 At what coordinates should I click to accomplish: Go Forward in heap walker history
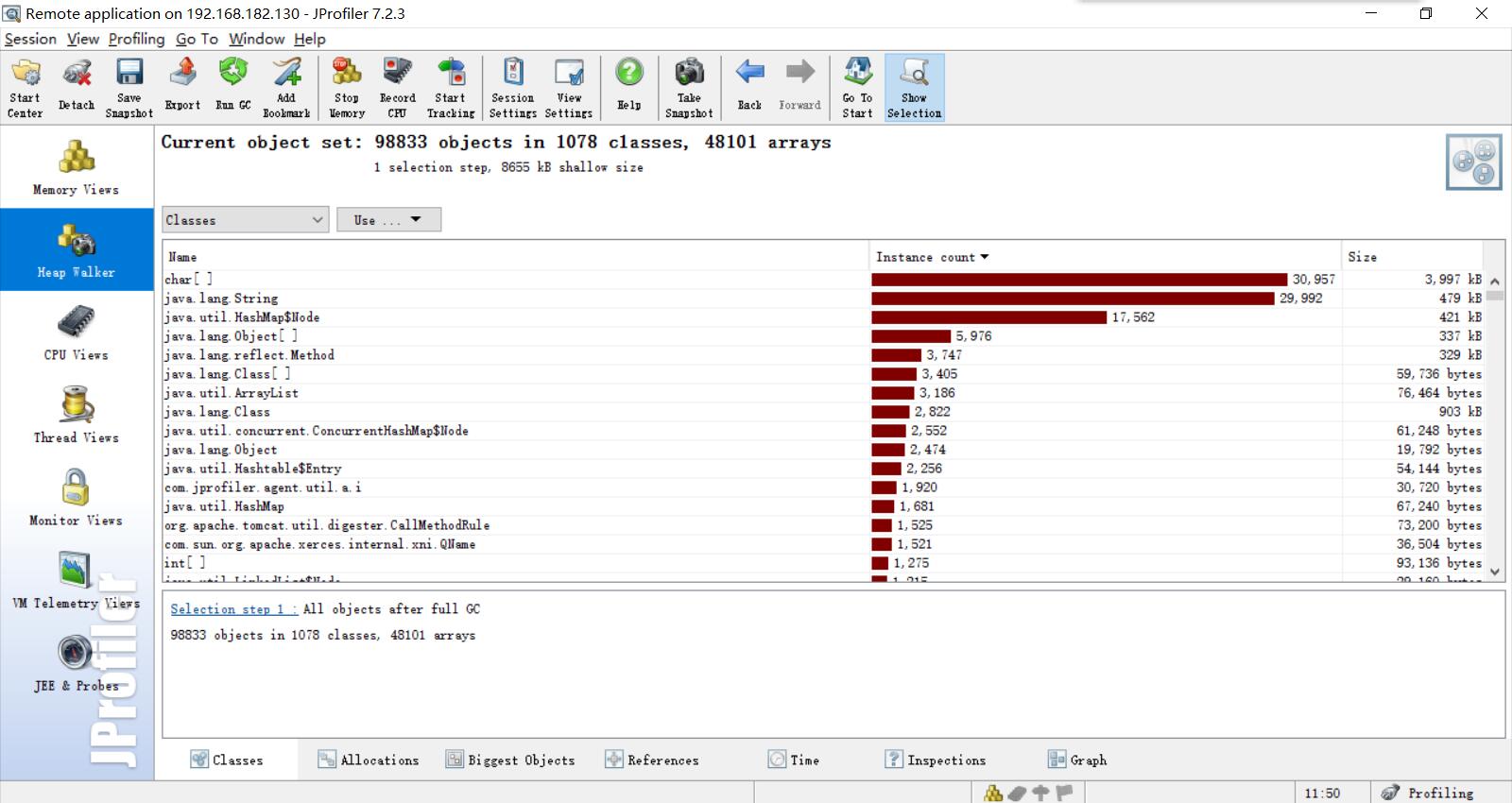pyautogui.click(x=799, y=88)
